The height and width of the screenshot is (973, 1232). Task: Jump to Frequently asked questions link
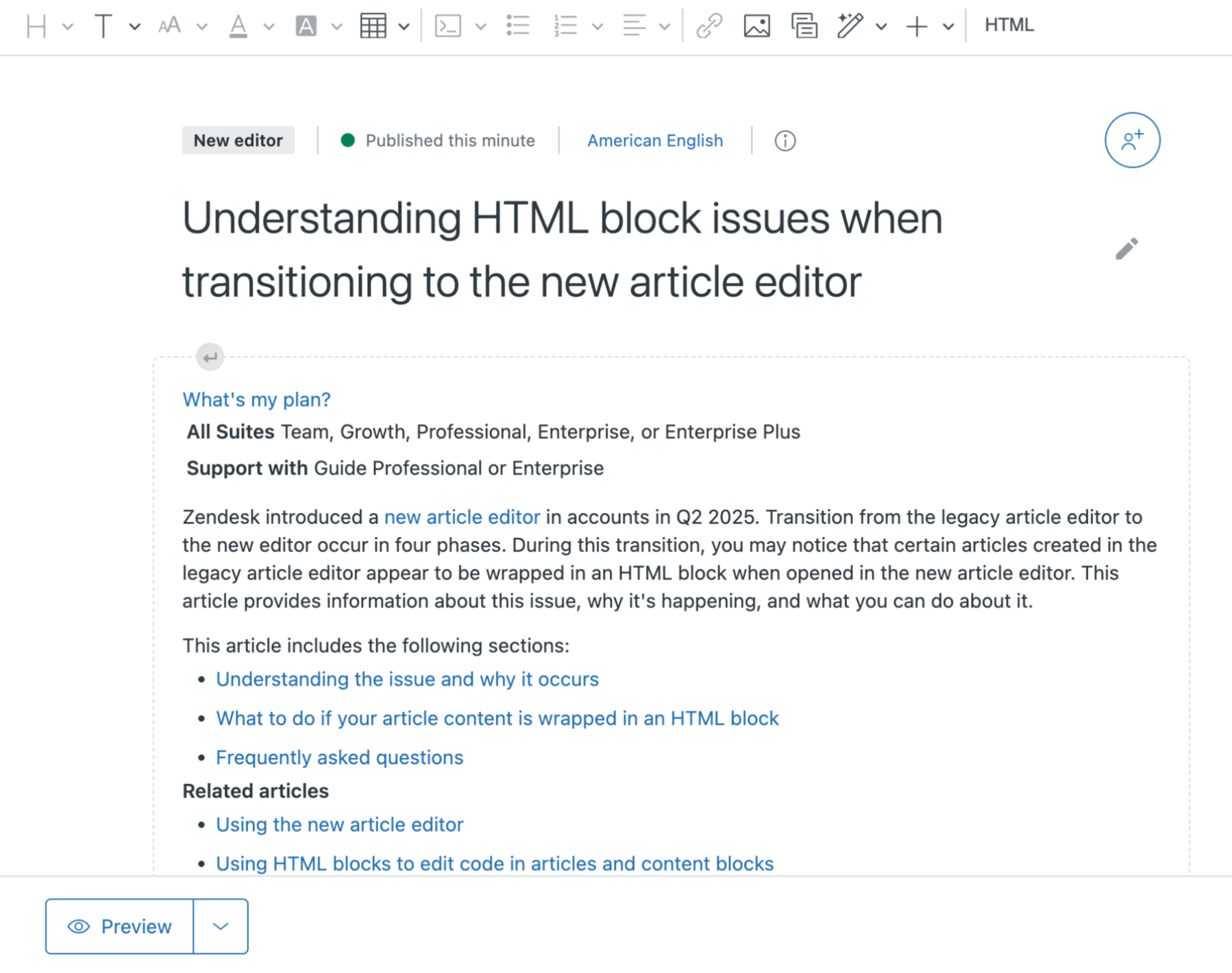[x=339, y=757]
